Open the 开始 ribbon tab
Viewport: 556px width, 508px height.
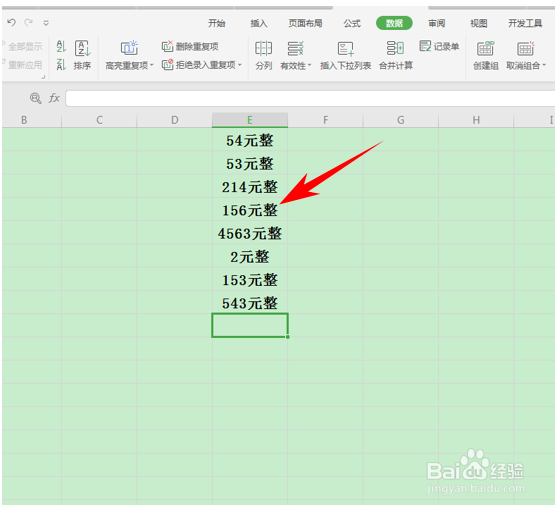click(216, 23)
